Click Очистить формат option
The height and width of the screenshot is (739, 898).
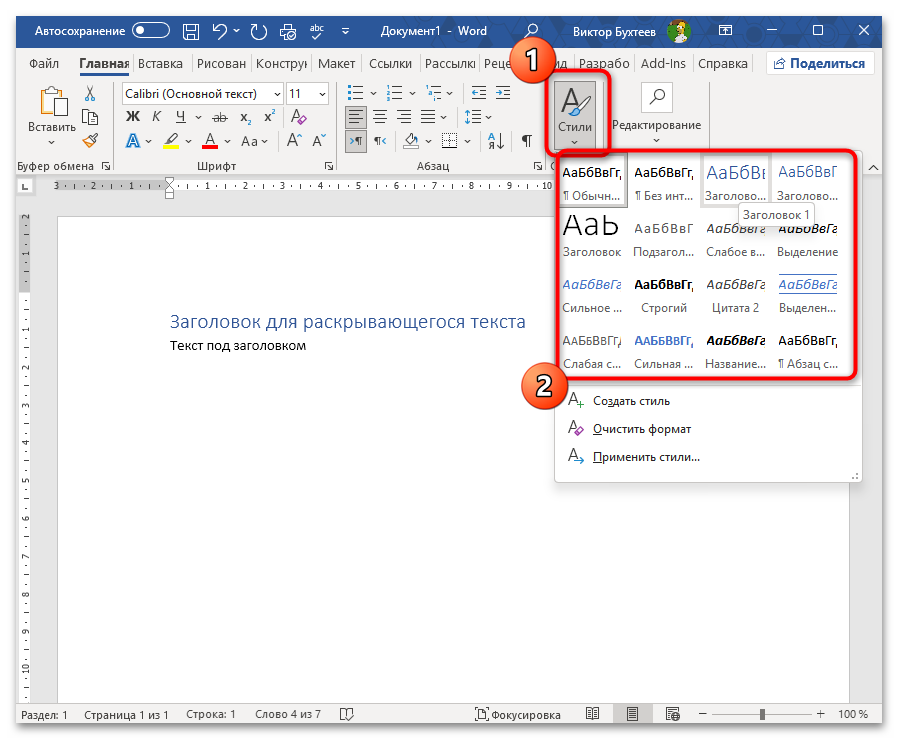click(x=641, y=429)
